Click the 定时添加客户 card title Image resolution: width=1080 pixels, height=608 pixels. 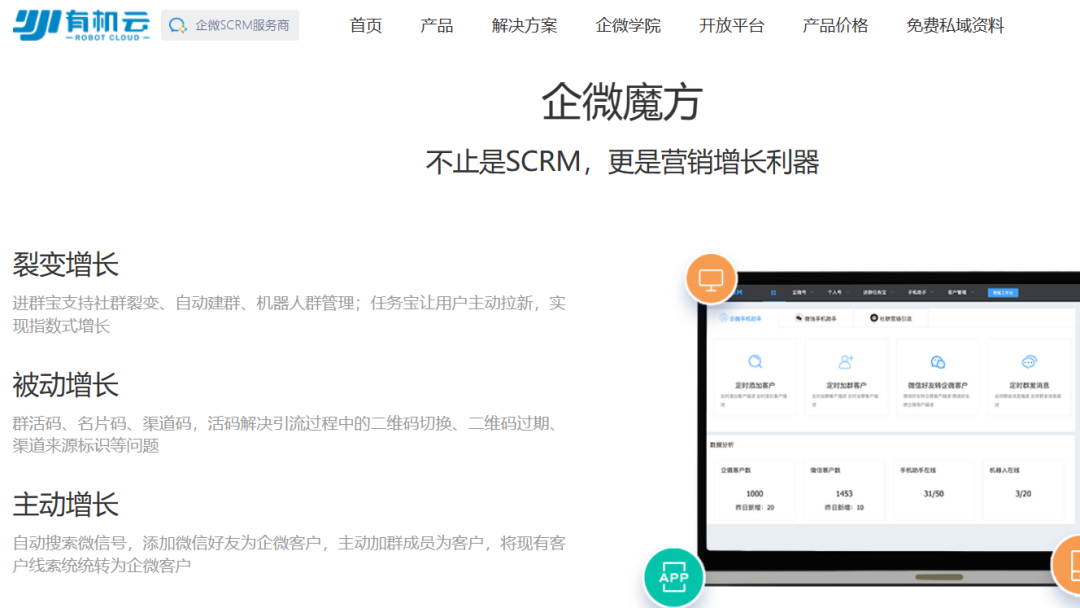(755, 386)
